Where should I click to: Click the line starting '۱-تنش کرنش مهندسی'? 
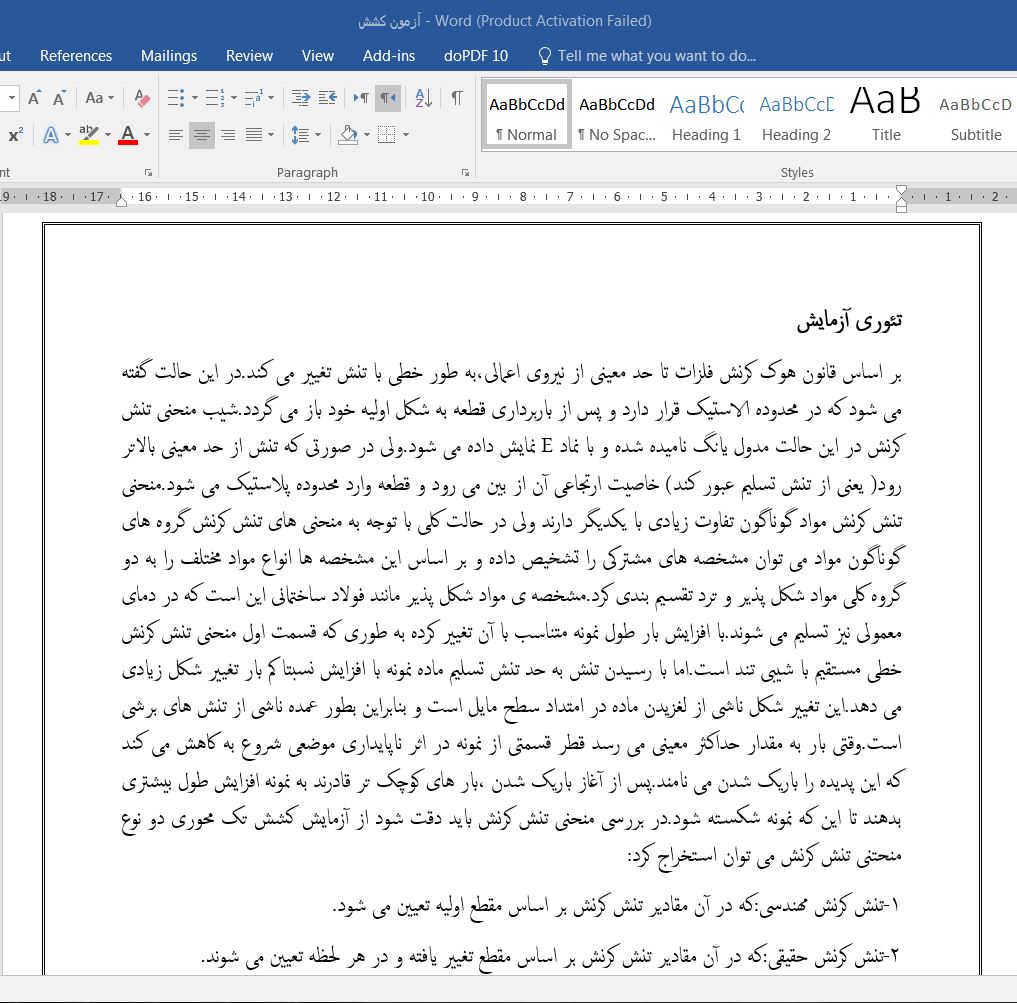tap(616, 906)
